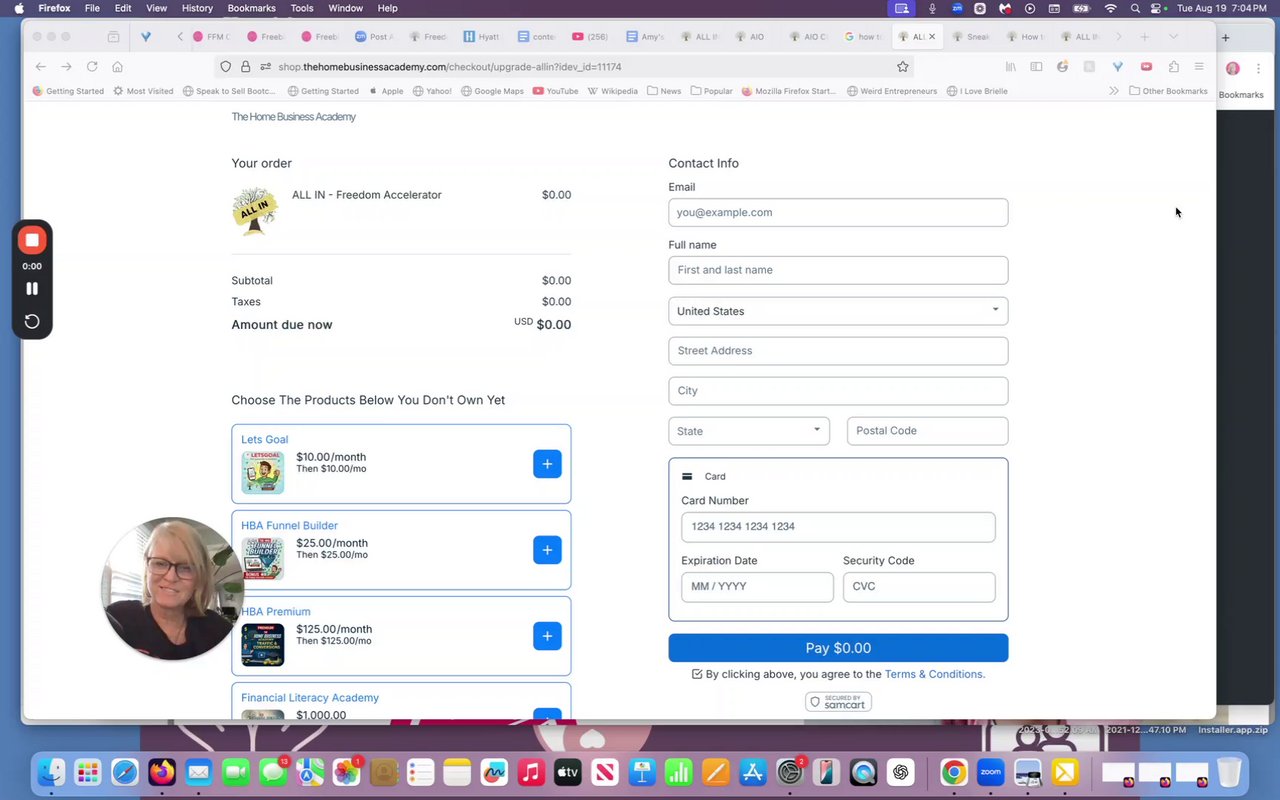Click the Postal Code field
1280x800 pixels.
point(927,431)
